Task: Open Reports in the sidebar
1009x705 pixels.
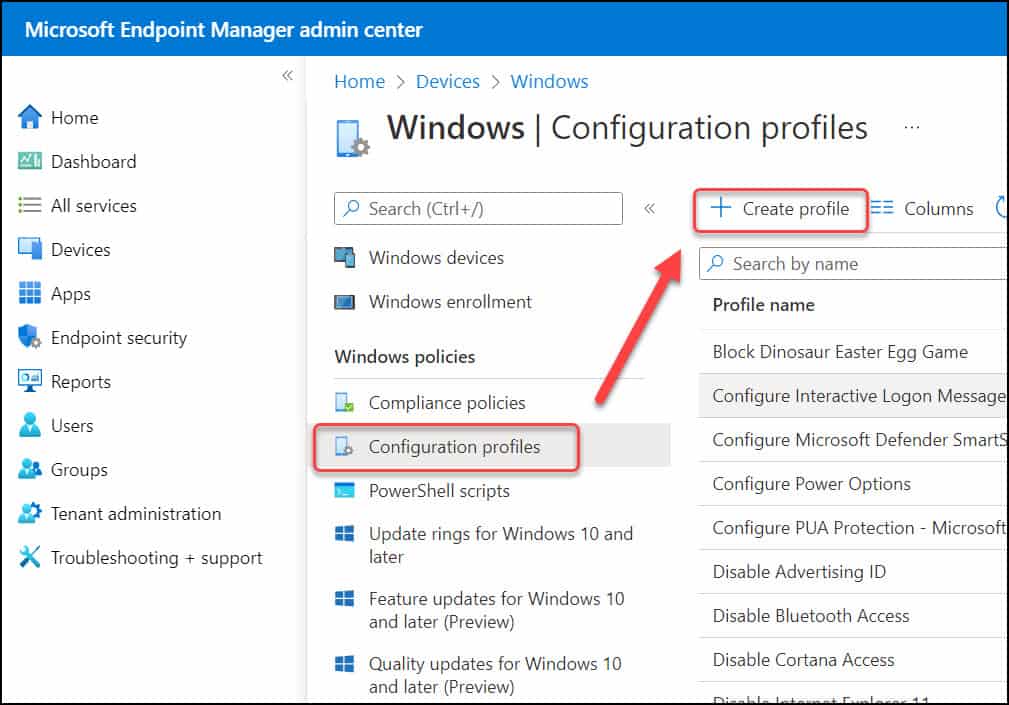Action: tap(81, 382)
